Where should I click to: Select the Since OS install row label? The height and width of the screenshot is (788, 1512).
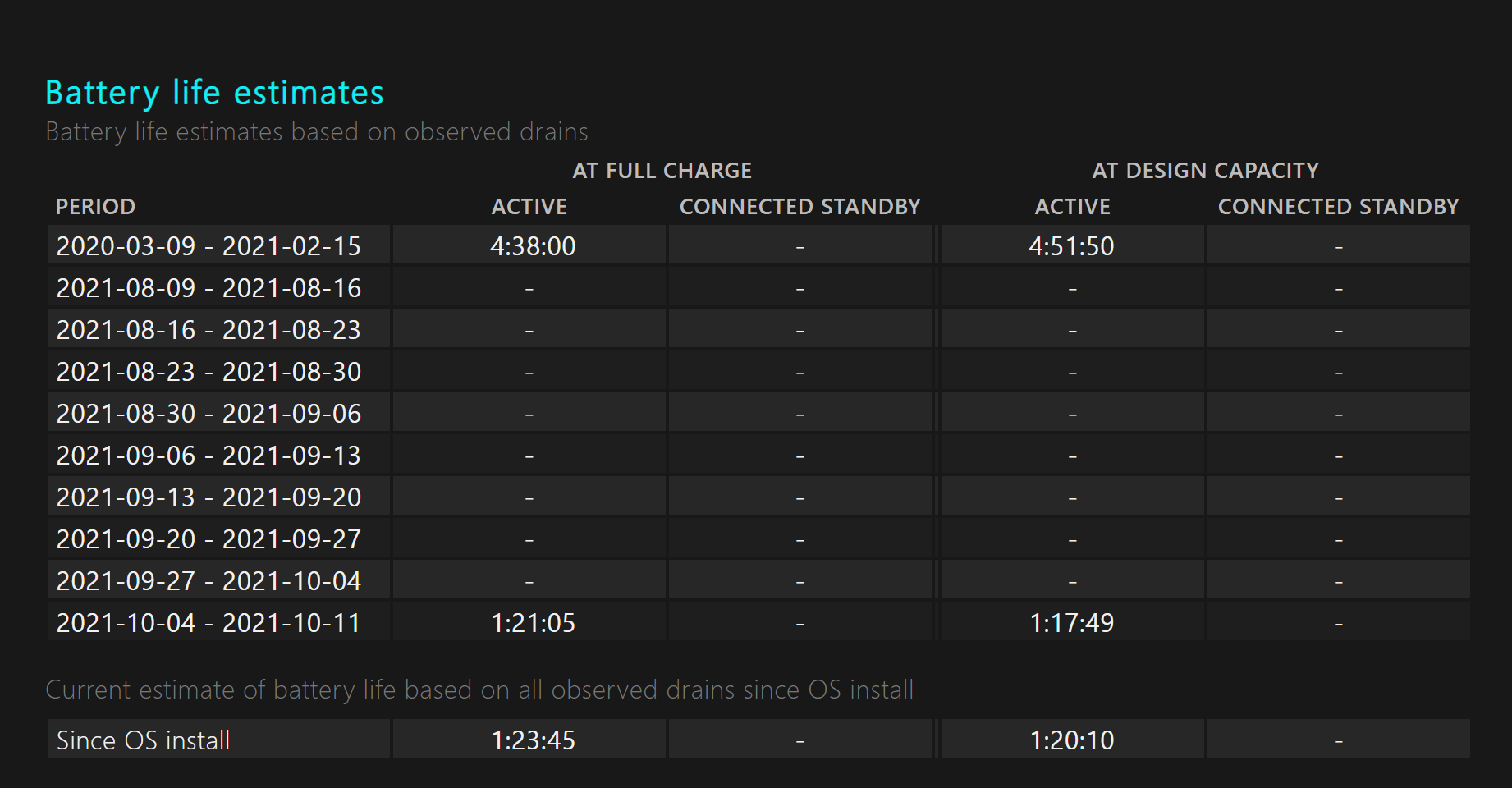(x=143, y=740)
